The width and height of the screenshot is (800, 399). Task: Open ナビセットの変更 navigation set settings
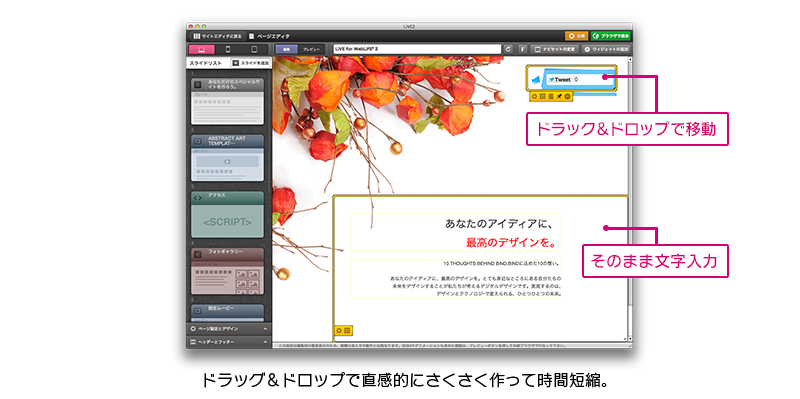[555, 49]
